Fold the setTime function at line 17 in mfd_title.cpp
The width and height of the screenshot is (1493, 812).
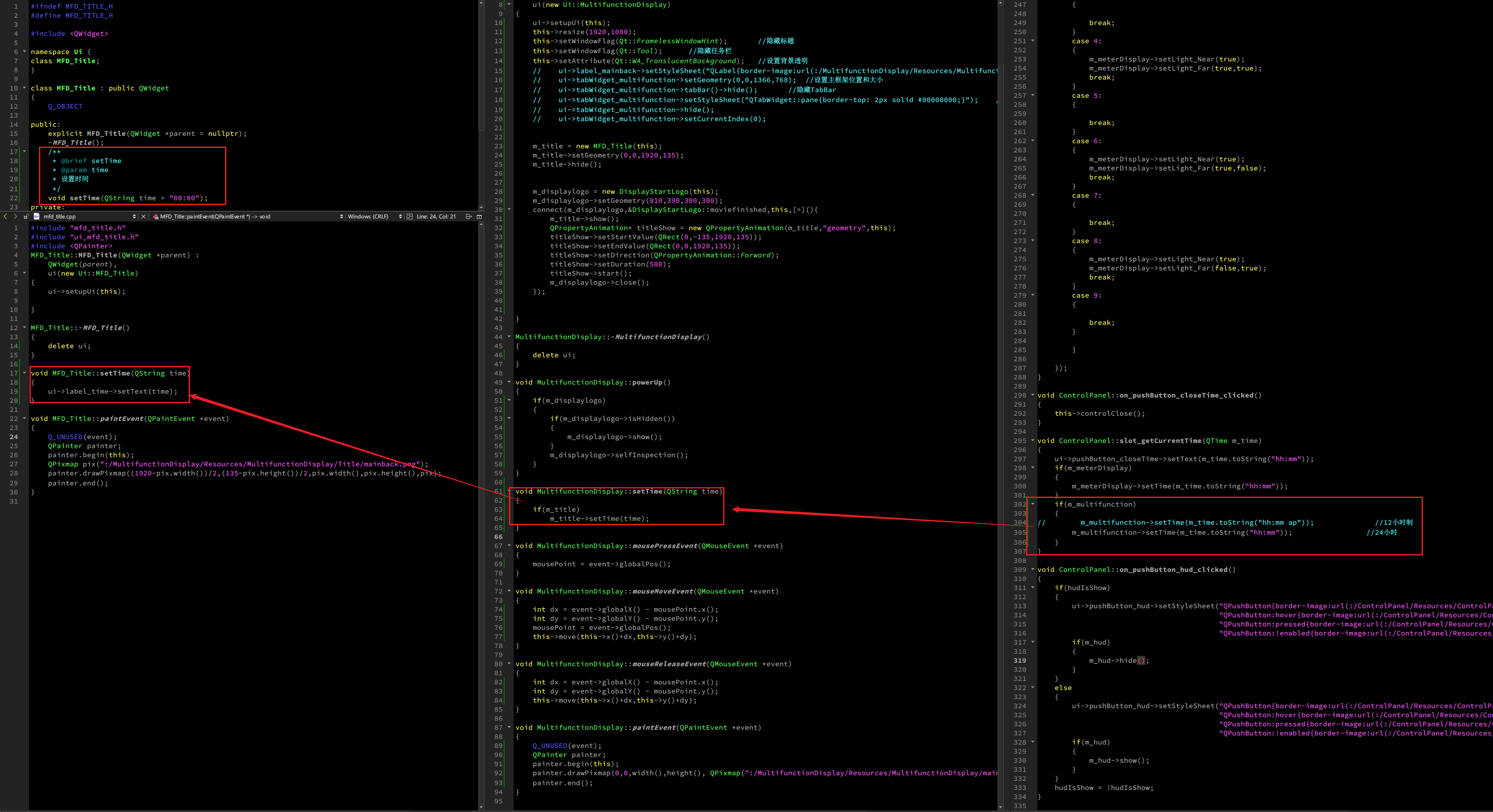(24, 373)
